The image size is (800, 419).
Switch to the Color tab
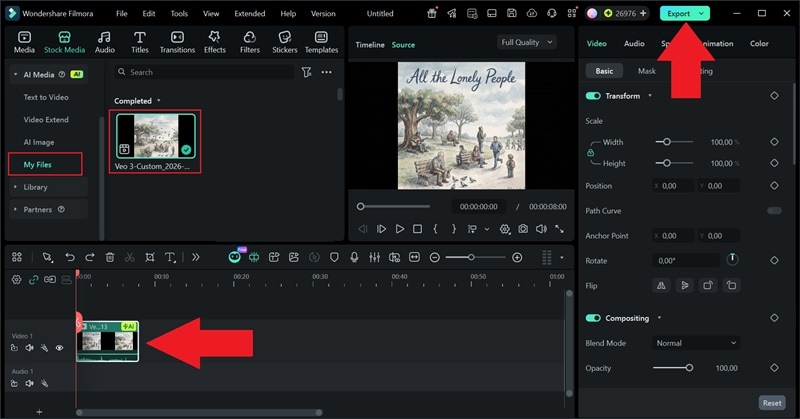[759, 43]
